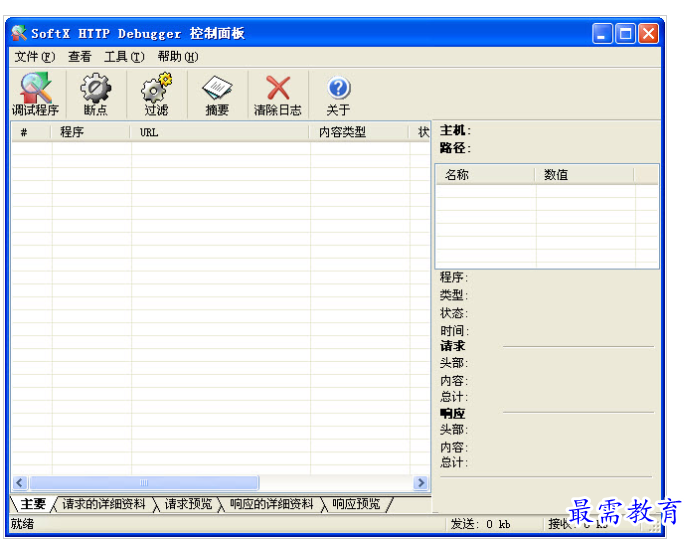Clear the log with 清除日志 icon
Viewport: 690px width, 543px height.
click(278, 94)
